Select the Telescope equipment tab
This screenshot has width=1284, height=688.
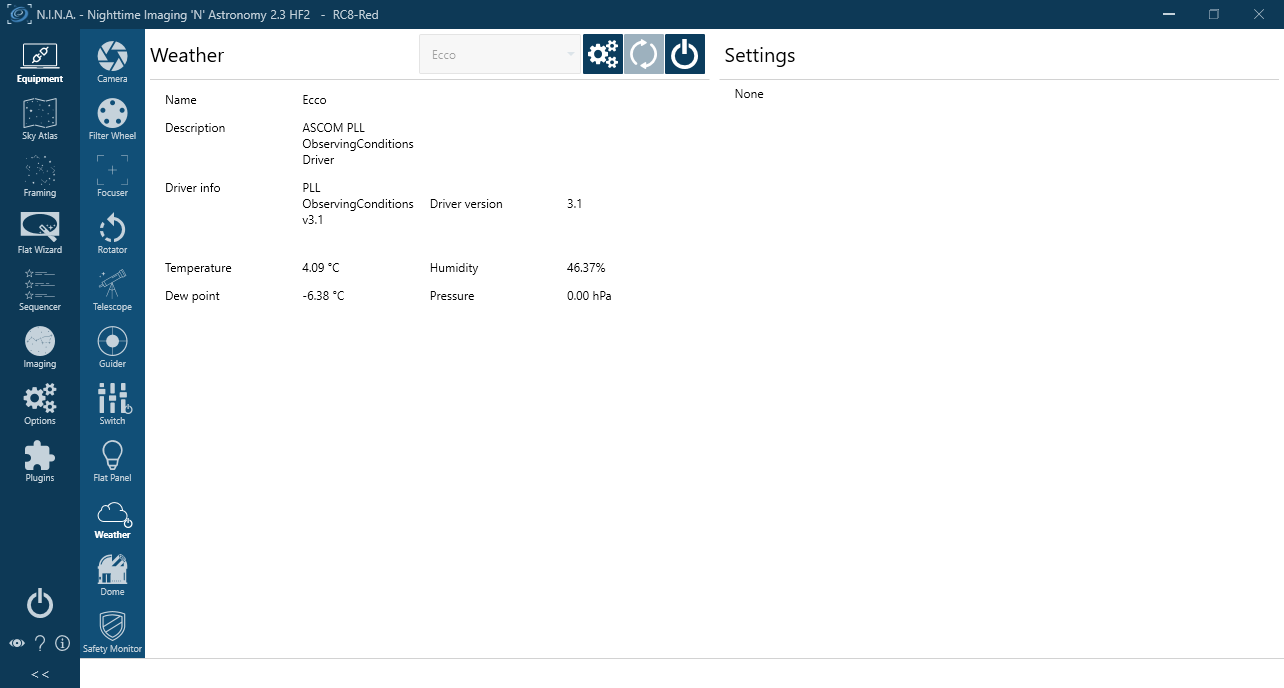[112, 291]
